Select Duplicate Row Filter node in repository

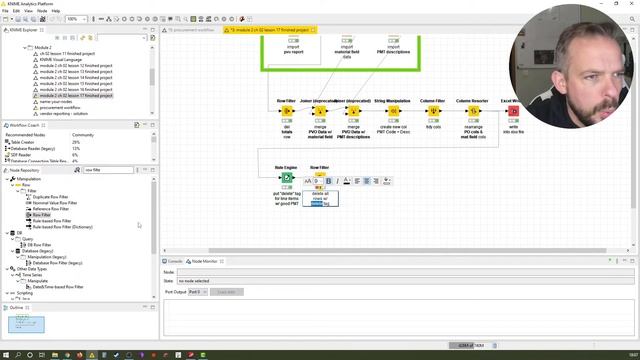click(50, 197)
